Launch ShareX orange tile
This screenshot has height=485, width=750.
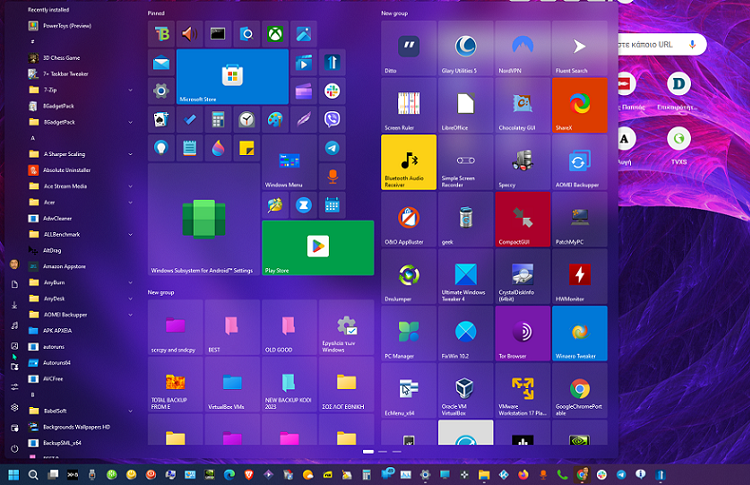580,105
